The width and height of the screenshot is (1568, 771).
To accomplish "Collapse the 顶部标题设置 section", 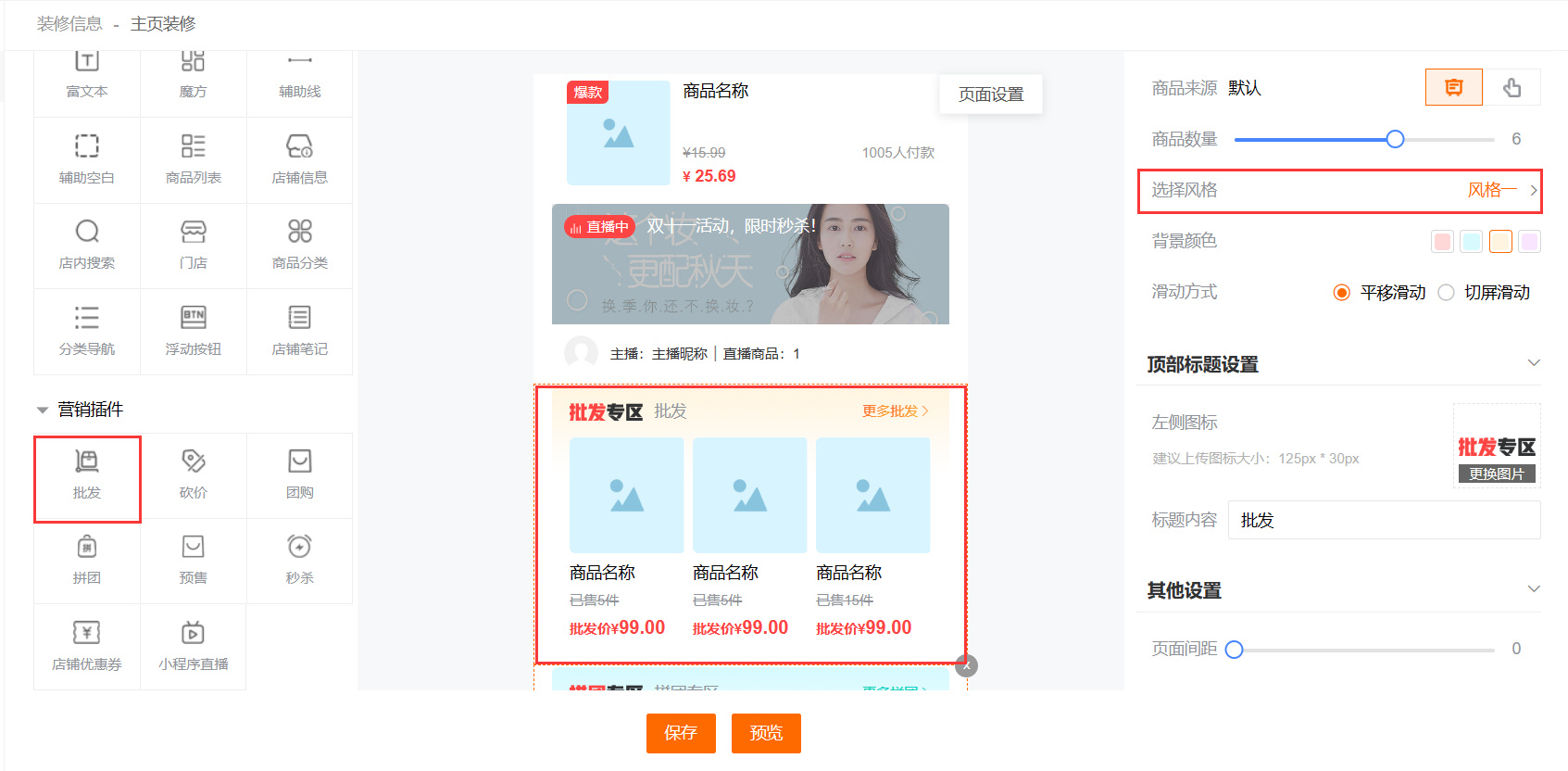I will (1533, 363).
